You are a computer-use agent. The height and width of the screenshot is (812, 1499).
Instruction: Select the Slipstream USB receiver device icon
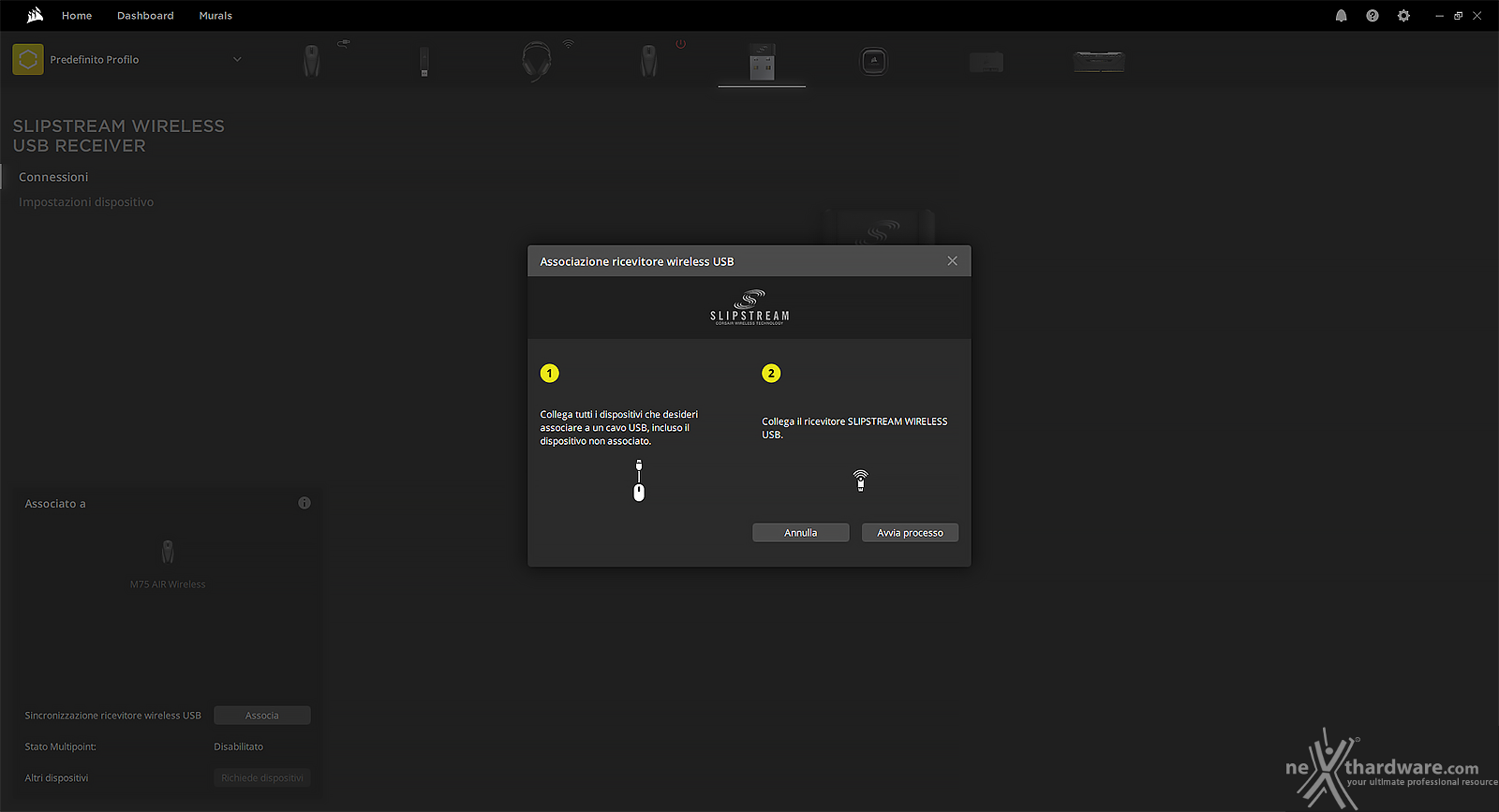[x=762, y=61]
